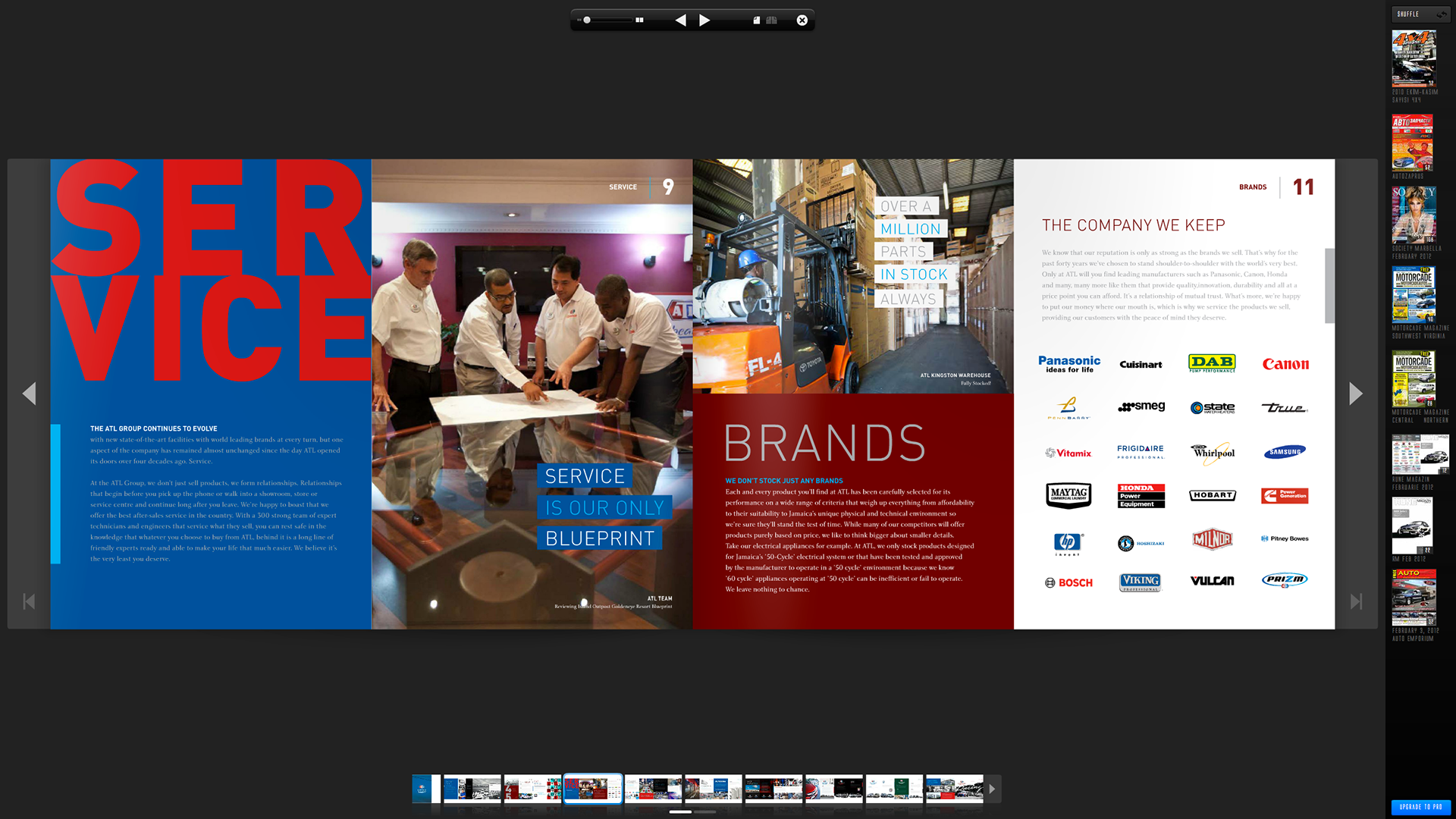Image resolution: width=1456 pixels, height=819 pixels.
Task: Open the Society Marbella February 2012 magazine
Action: pos(1414,215)
